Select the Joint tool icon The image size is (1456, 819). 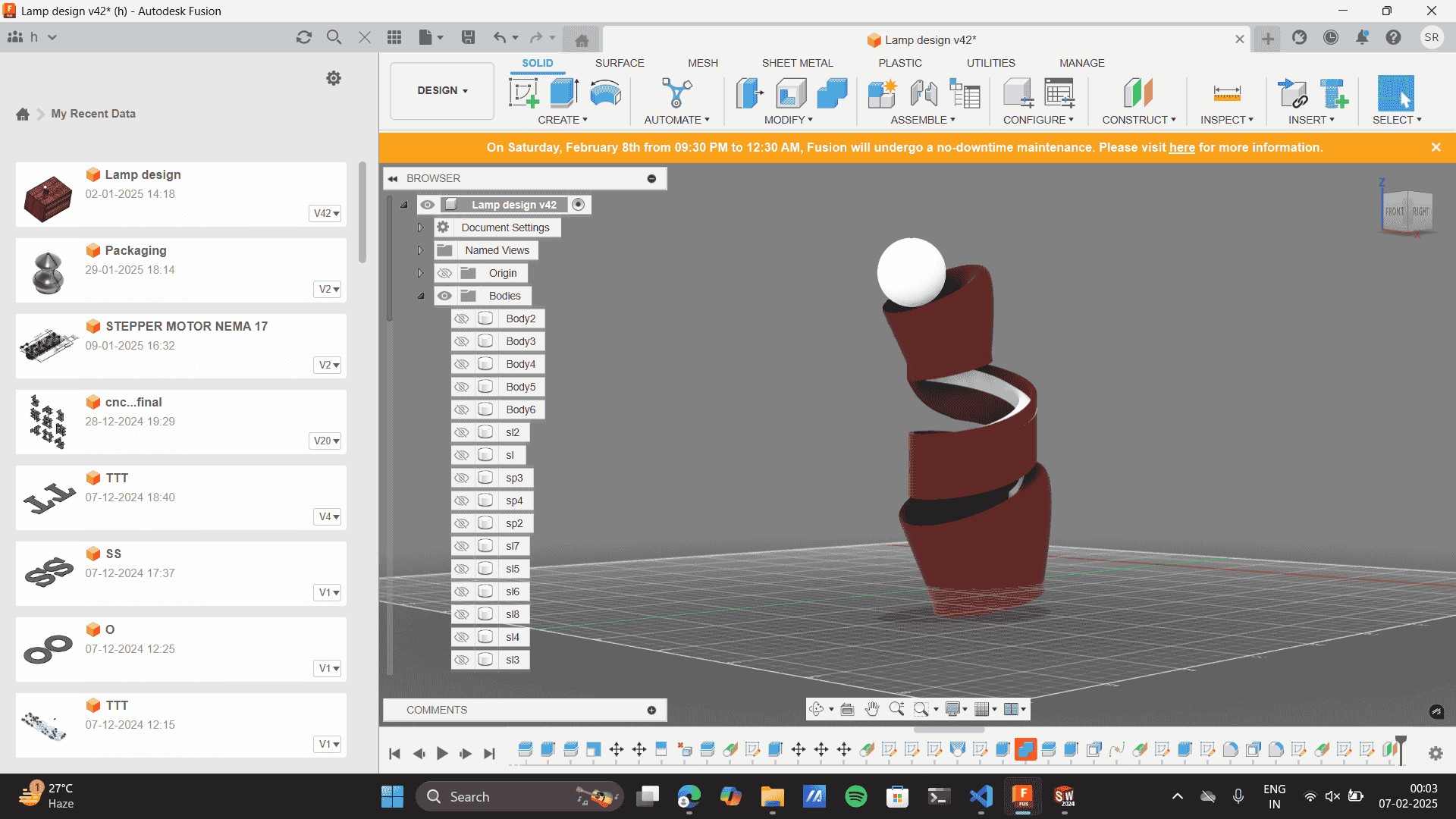click(924, 93)
